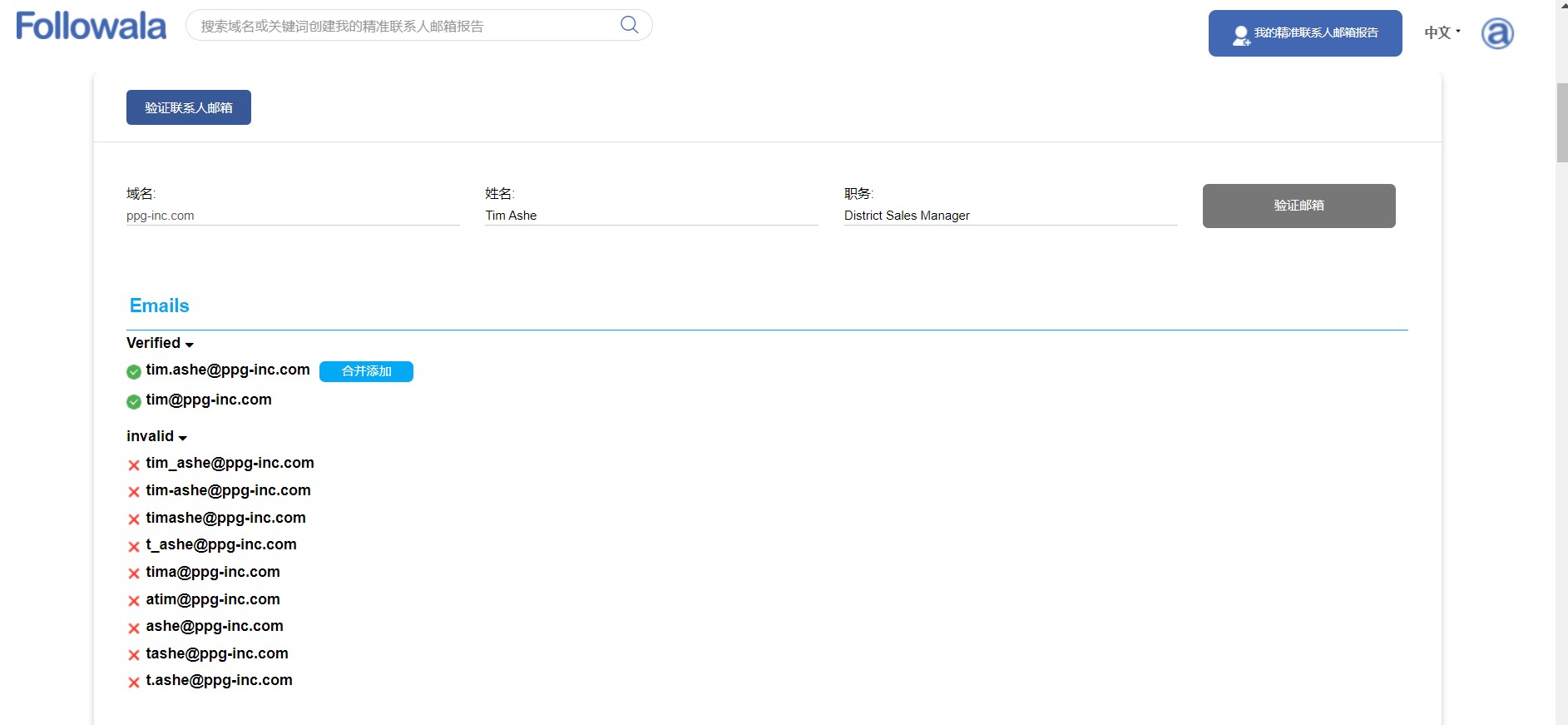Select atim@ppg-inc.com invalid email text
Viewport: 1568px width, 725px height.
click(213, 599)
